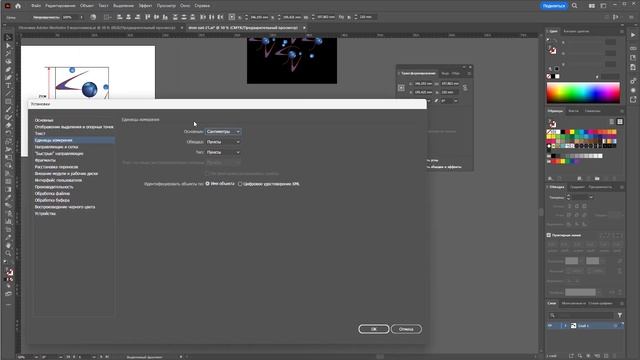Expand the layer row in Layers panel
The height and width of the screenshot is (360, 640).
point(566,326)
